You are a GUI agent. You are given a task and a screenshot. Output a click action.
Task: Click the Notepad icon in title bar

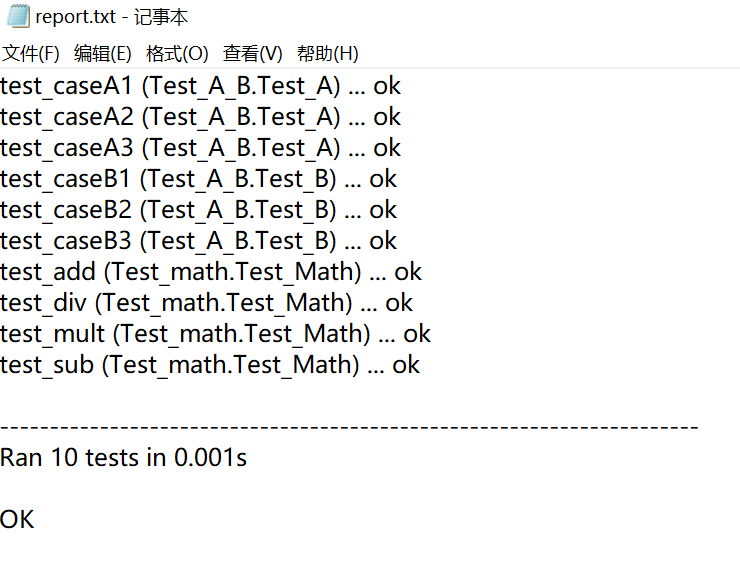18,16
